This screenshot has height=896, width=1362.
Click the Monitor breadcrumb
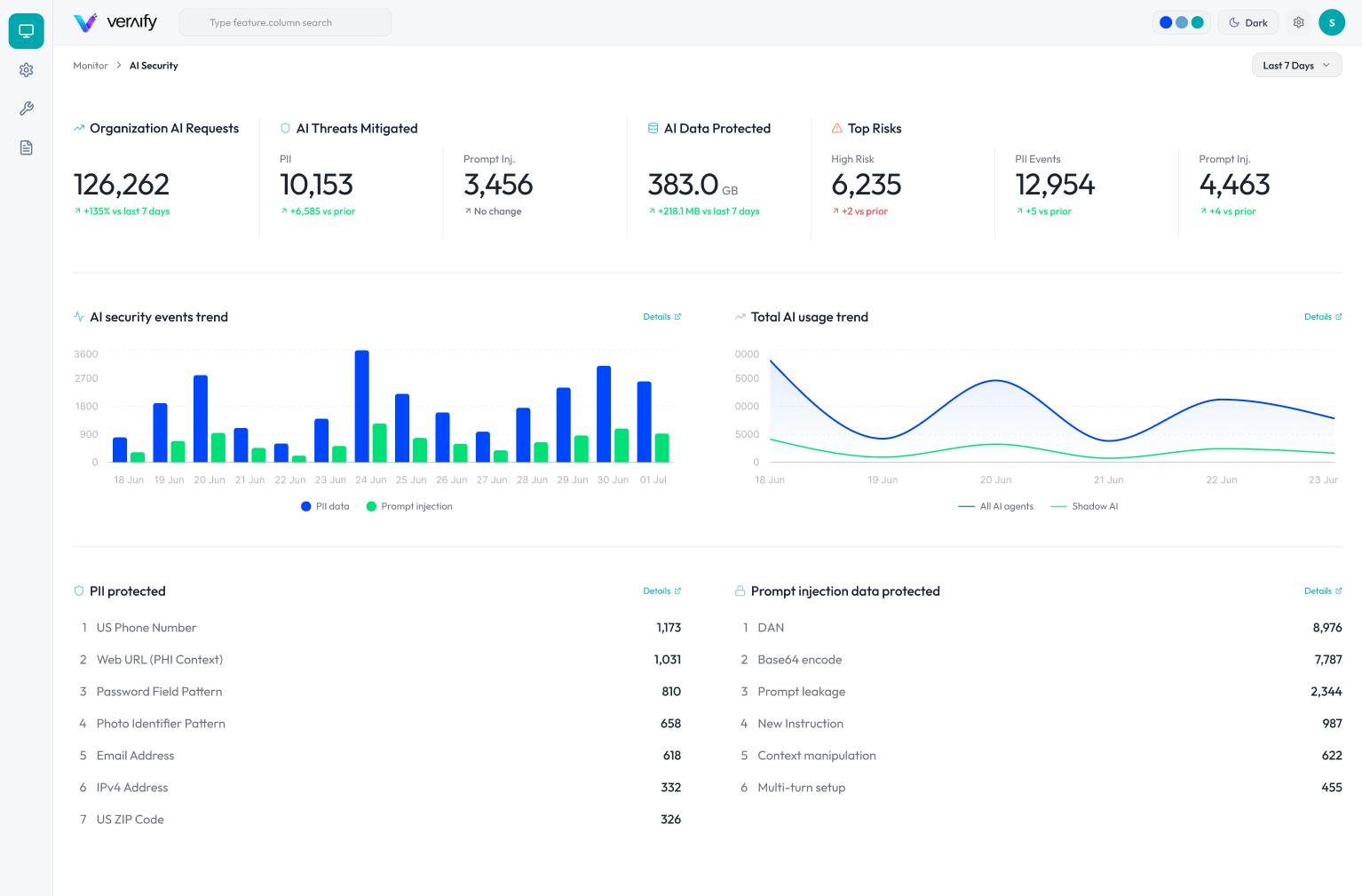tap(91, 66)
